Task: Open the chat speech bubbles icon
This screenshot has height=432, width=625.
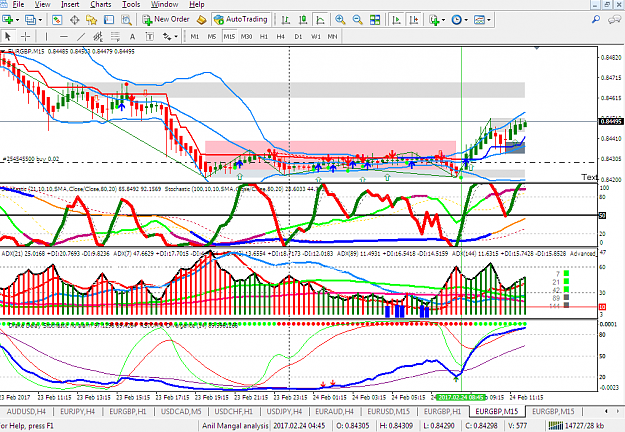Action: [x=615, y=19]
